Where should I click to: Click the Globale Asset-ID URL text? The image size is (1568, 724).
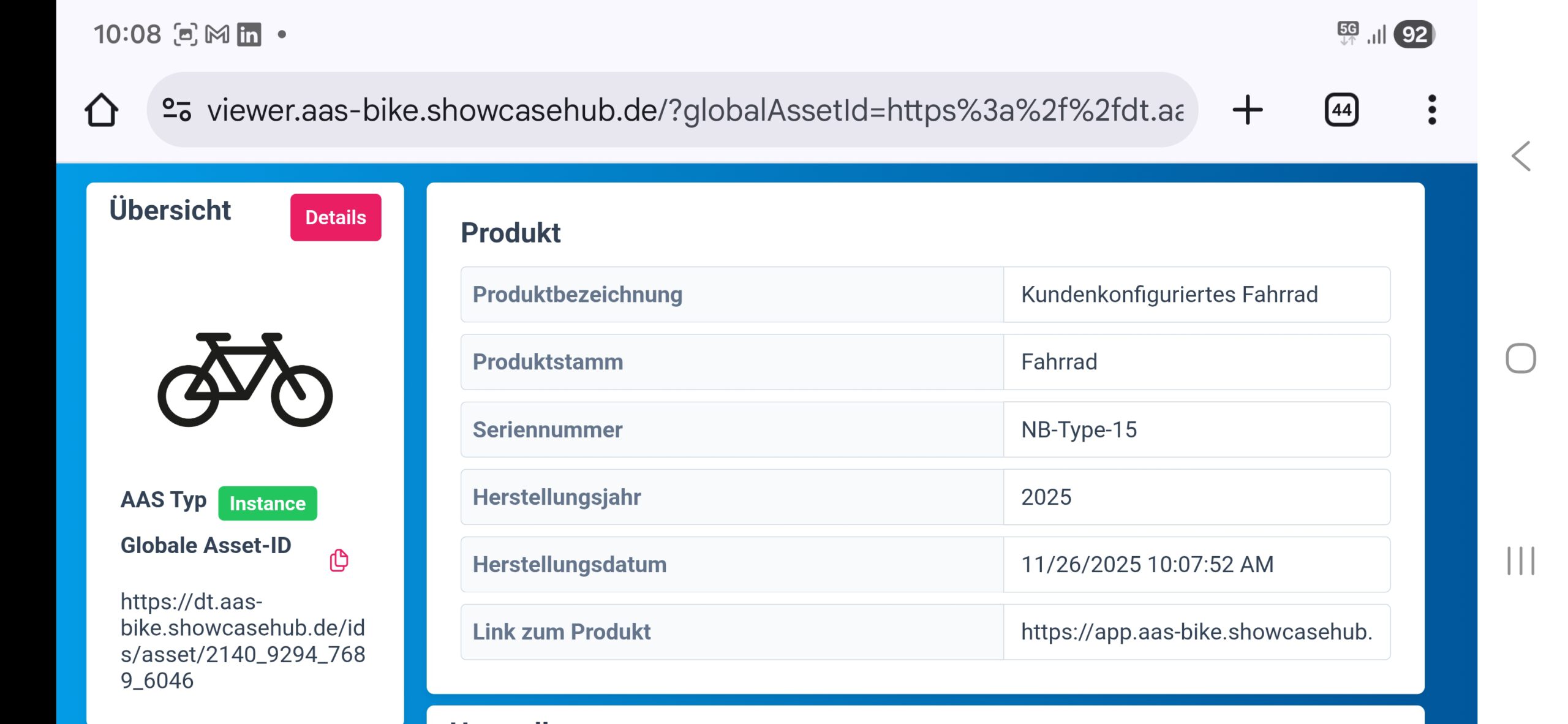point(243,641)
